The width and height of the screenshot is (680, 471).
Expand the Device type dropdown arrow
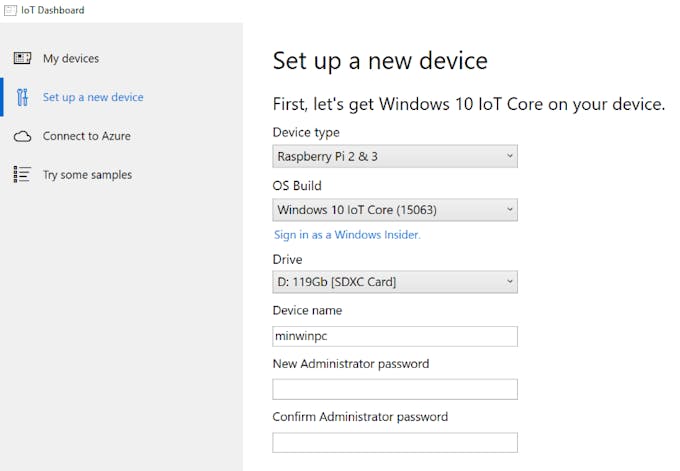(510, 156)
